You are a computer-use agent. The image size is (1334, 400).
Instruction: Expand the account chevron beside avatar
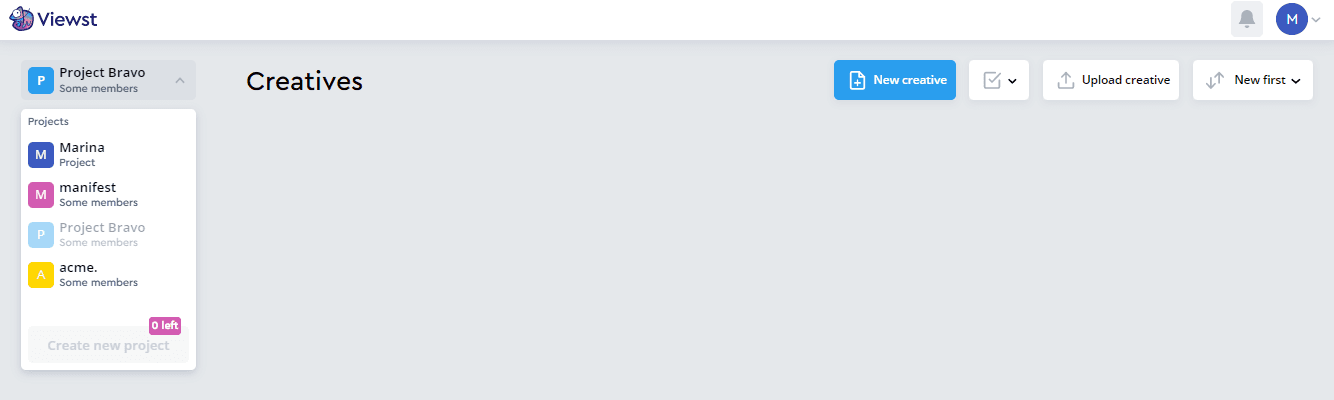[x=1316, y=20]
